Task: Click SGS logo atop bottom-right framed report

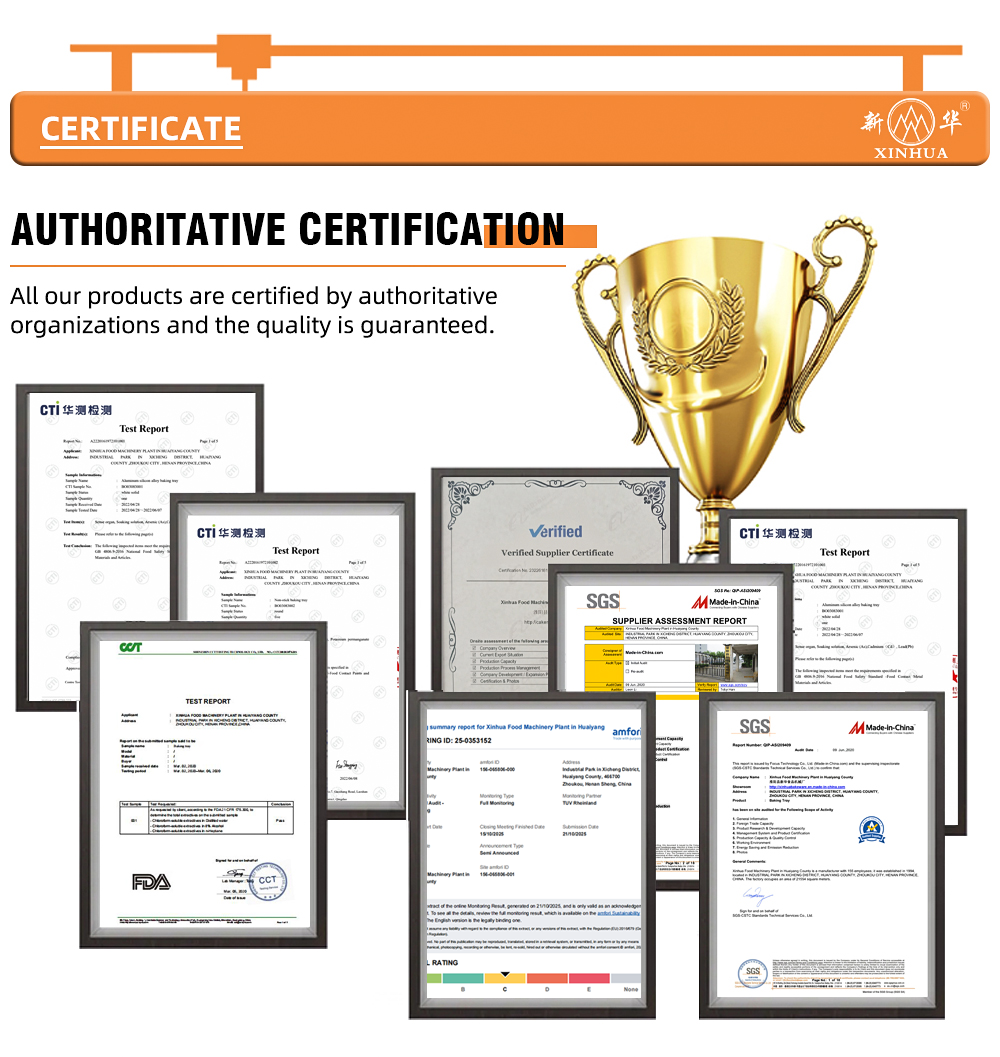Action: pyautogui.click(x=755, y=727)
